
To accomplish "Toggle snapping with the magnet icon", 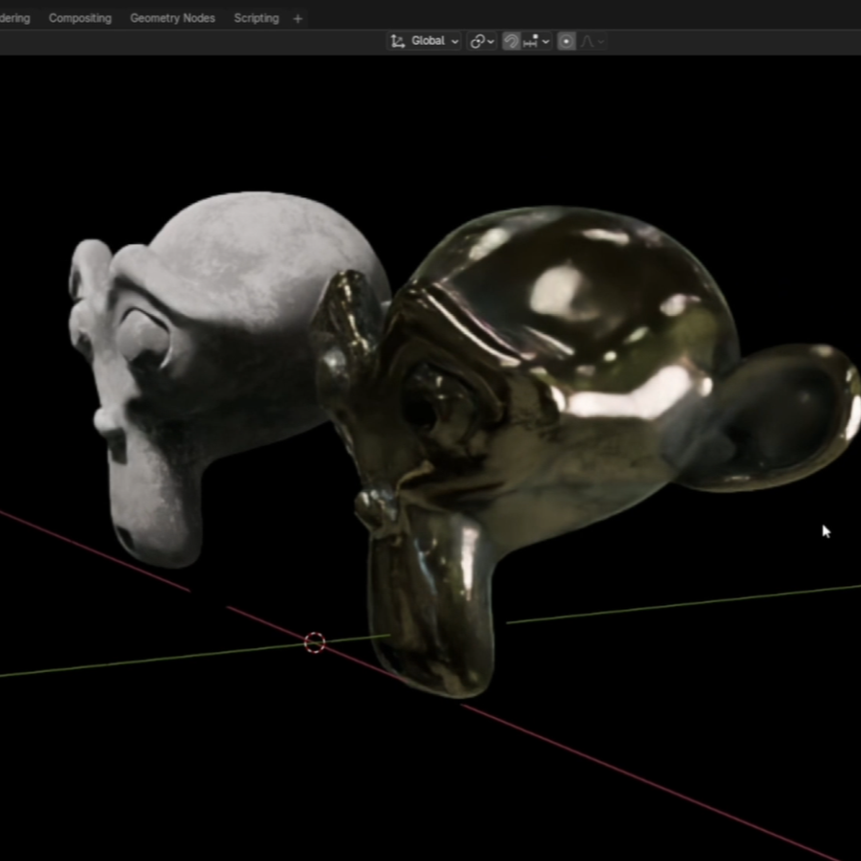I will point(511,41).
